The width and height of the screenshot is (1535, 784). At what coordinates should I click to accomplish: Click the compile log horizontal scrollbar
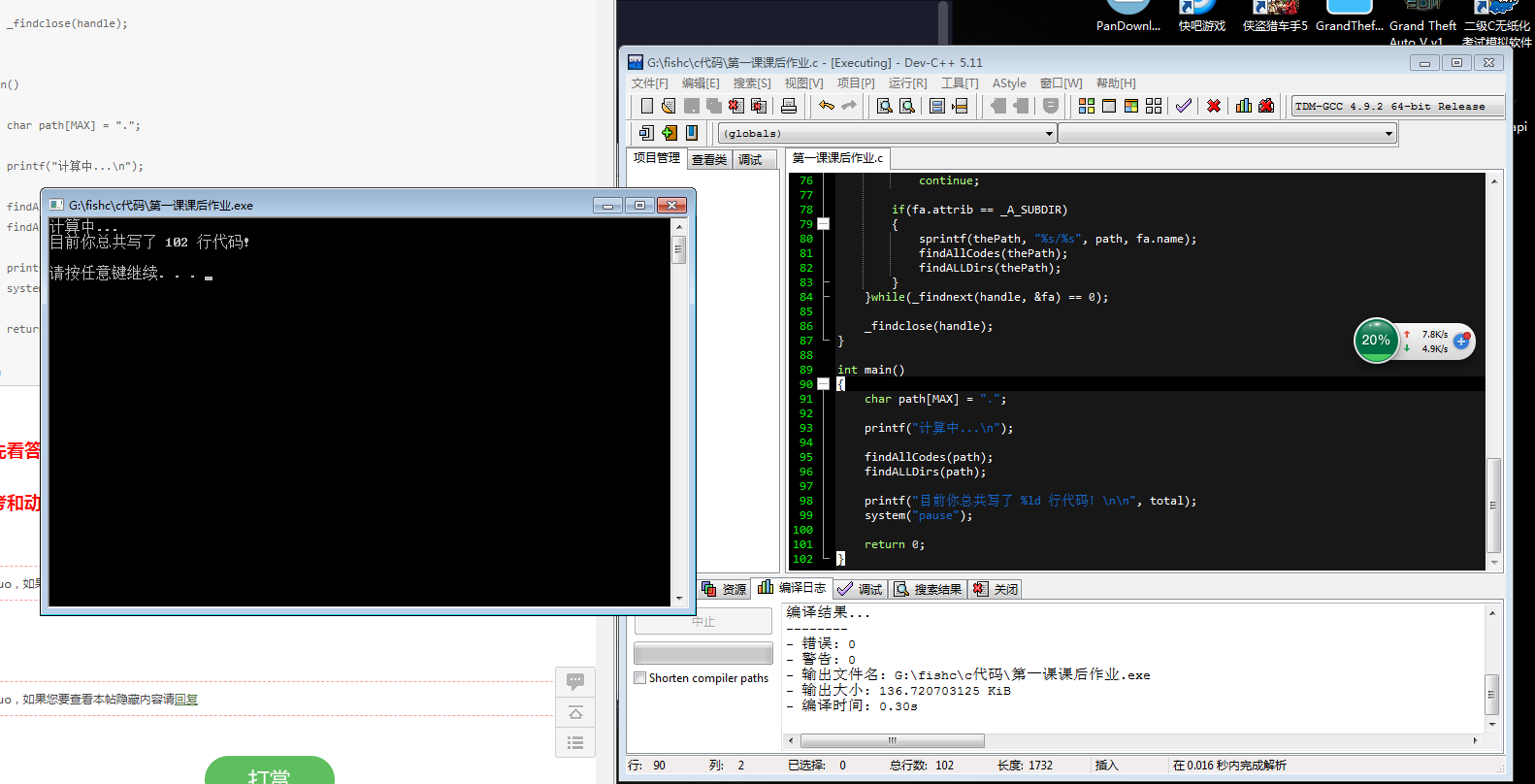(891, 740)
